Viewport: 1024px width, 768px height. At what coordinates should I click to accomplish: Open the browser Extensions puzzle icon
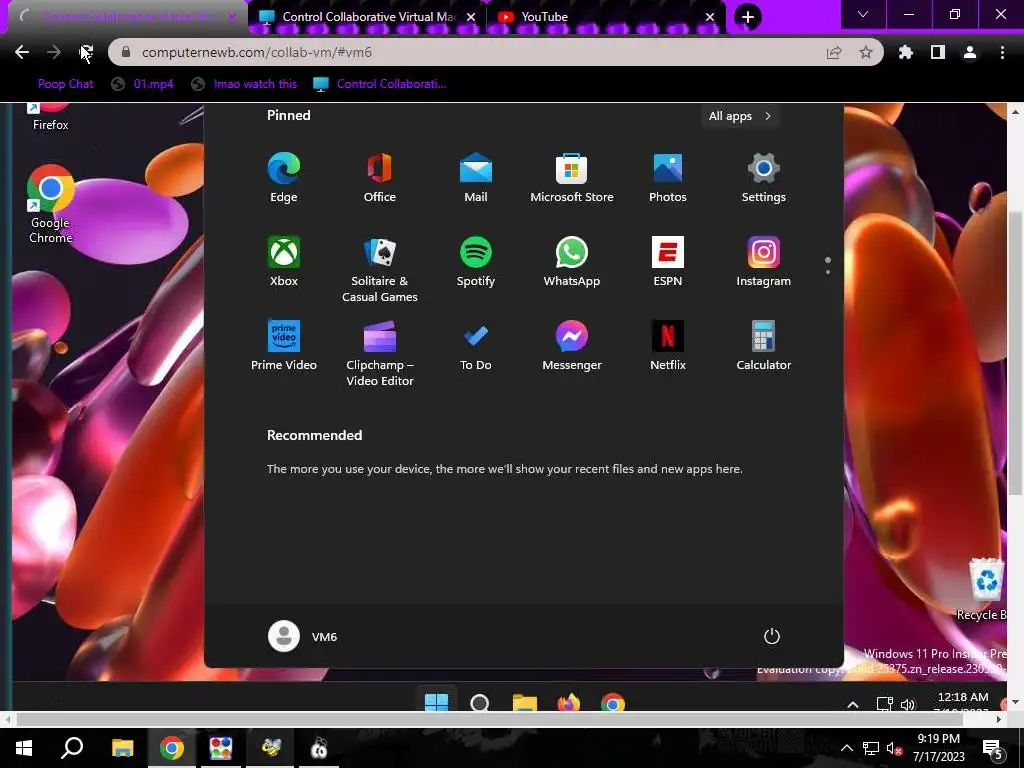point(905,52)
